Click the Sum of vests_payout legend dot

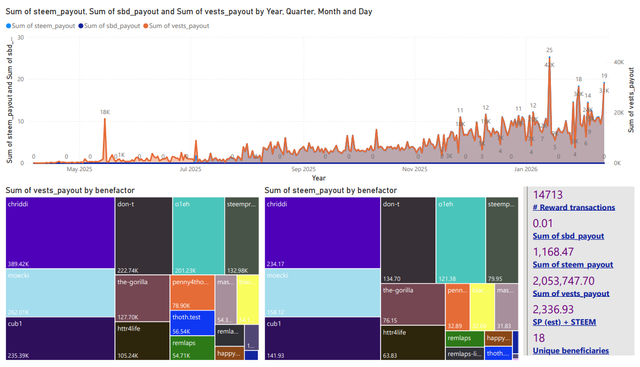point(146,26)
